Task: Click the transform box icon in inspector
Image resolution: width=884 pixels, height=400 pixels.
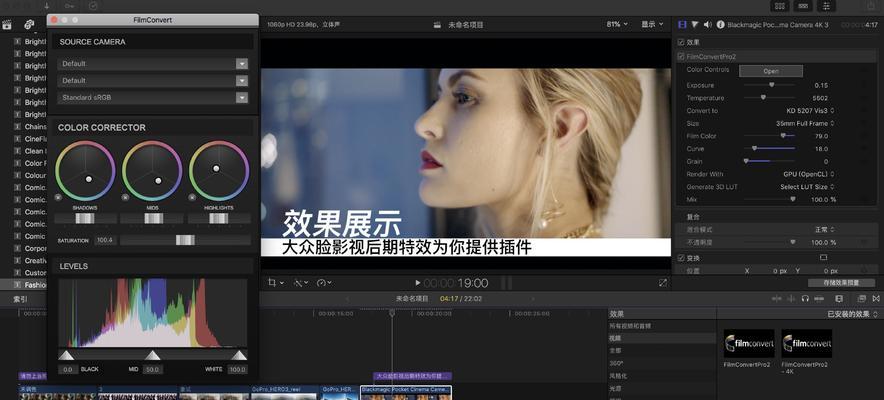Action: point(823,257)
